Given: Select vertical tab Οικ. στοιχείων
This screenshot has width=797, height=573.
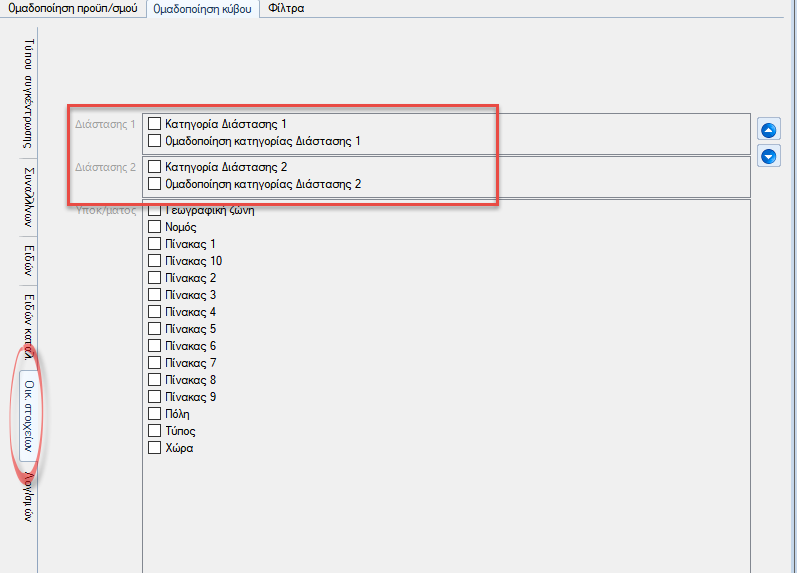Looking at the screenshot, I should (x=29, y=416).
